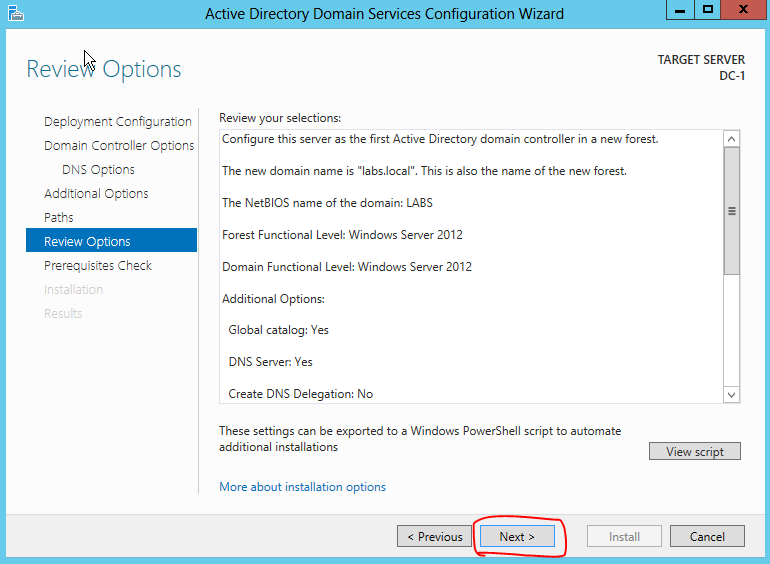Click the selections scrollbar thumb
Screen dimensions: 770x564
[732, 211]
